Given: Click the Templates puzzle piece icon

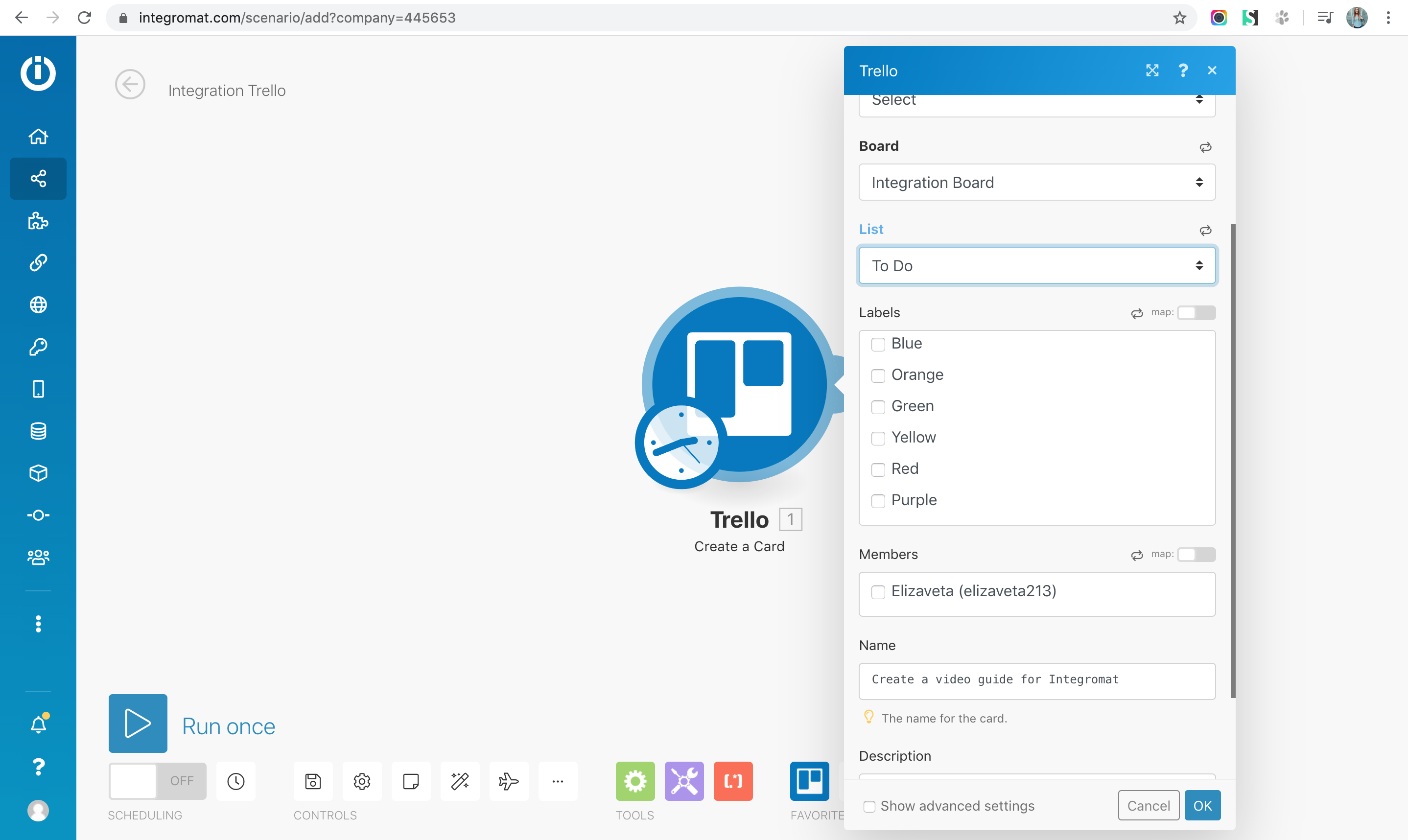Looking at the screenshot, I should (x=38, y=221).
